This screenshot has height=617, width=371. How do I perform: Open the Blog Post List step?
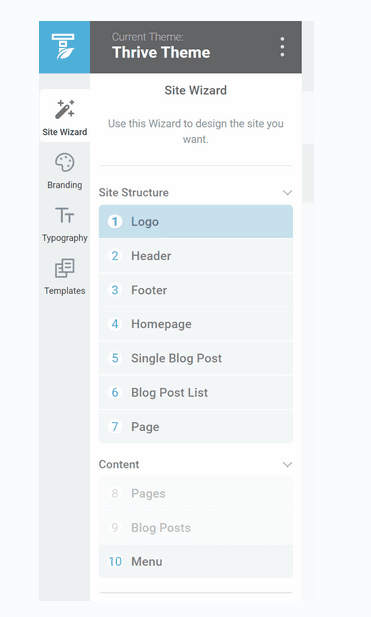(196, 392)
